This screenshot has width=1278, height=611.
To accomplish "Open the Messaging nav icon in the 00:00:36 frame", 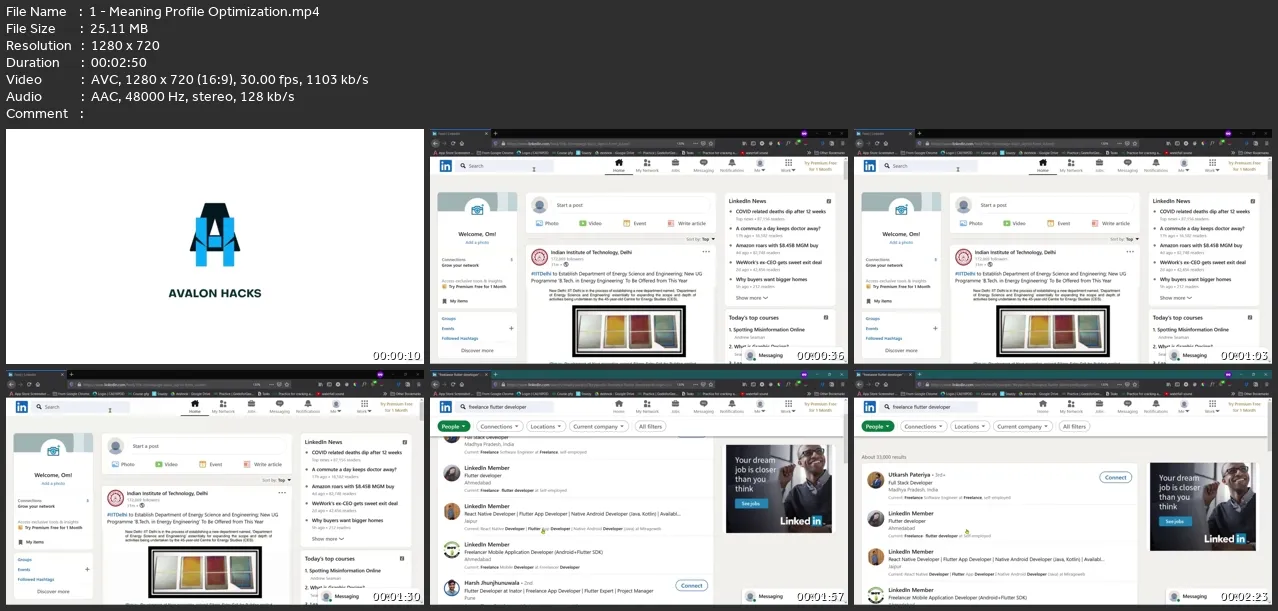I will [703, 164].
